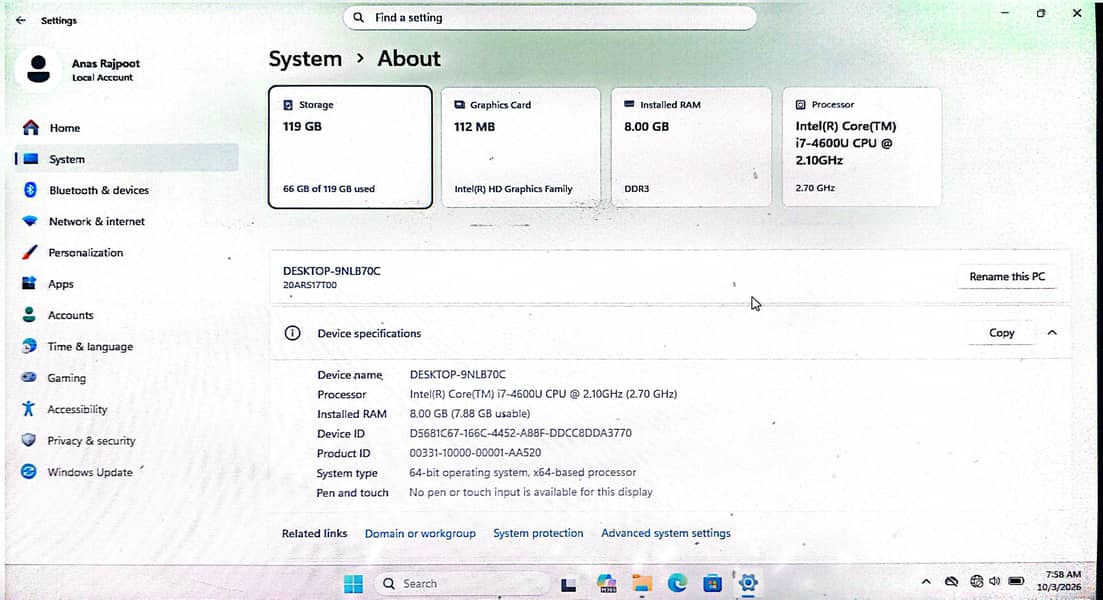The height and width of the screenshot is (600, 1103).
Task: Open Personalization settings
Action: click(127, 253)
